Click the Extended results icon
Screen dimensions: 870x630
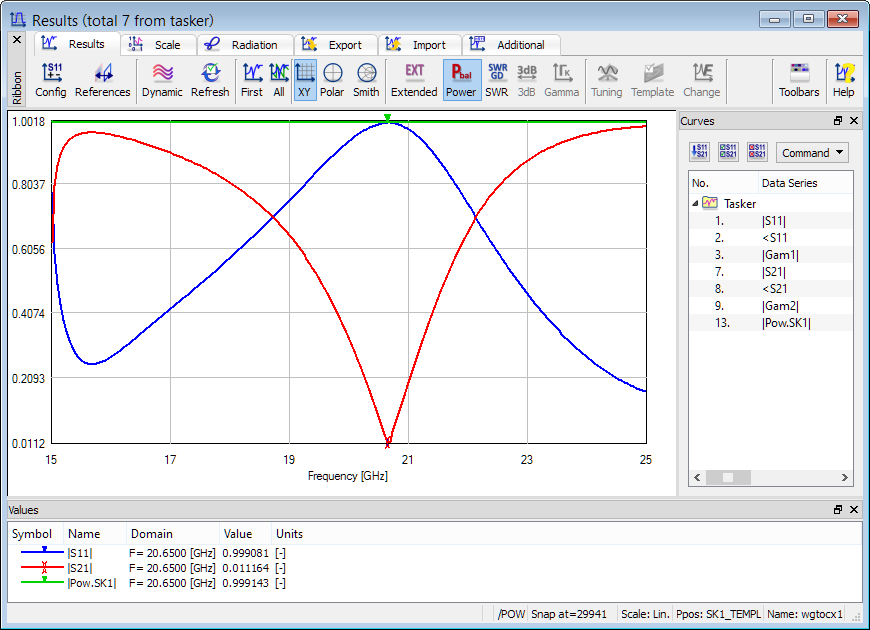click(x=414, y=80)
